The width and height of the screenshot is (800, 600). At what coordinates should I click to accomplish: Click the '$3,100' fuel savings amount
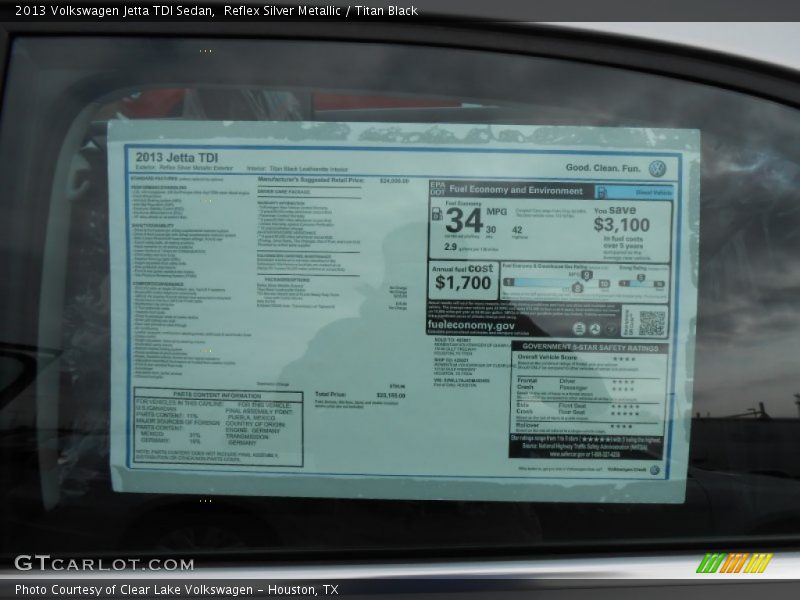tap(621, 224)
